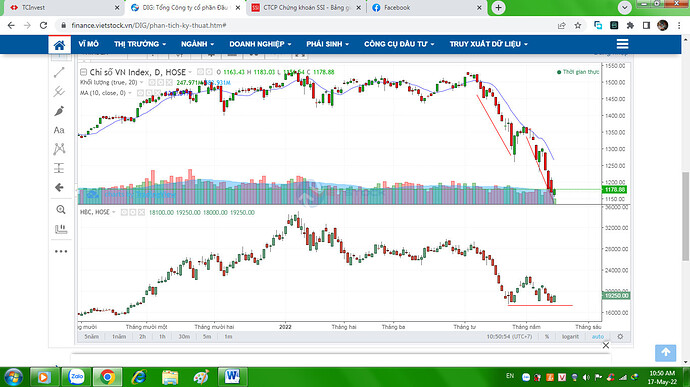Image resolution: width=690 pixels, height=387 pixels.
Task: Click the scroll-to-top arrow button
Action: click(x=665, y=352)
